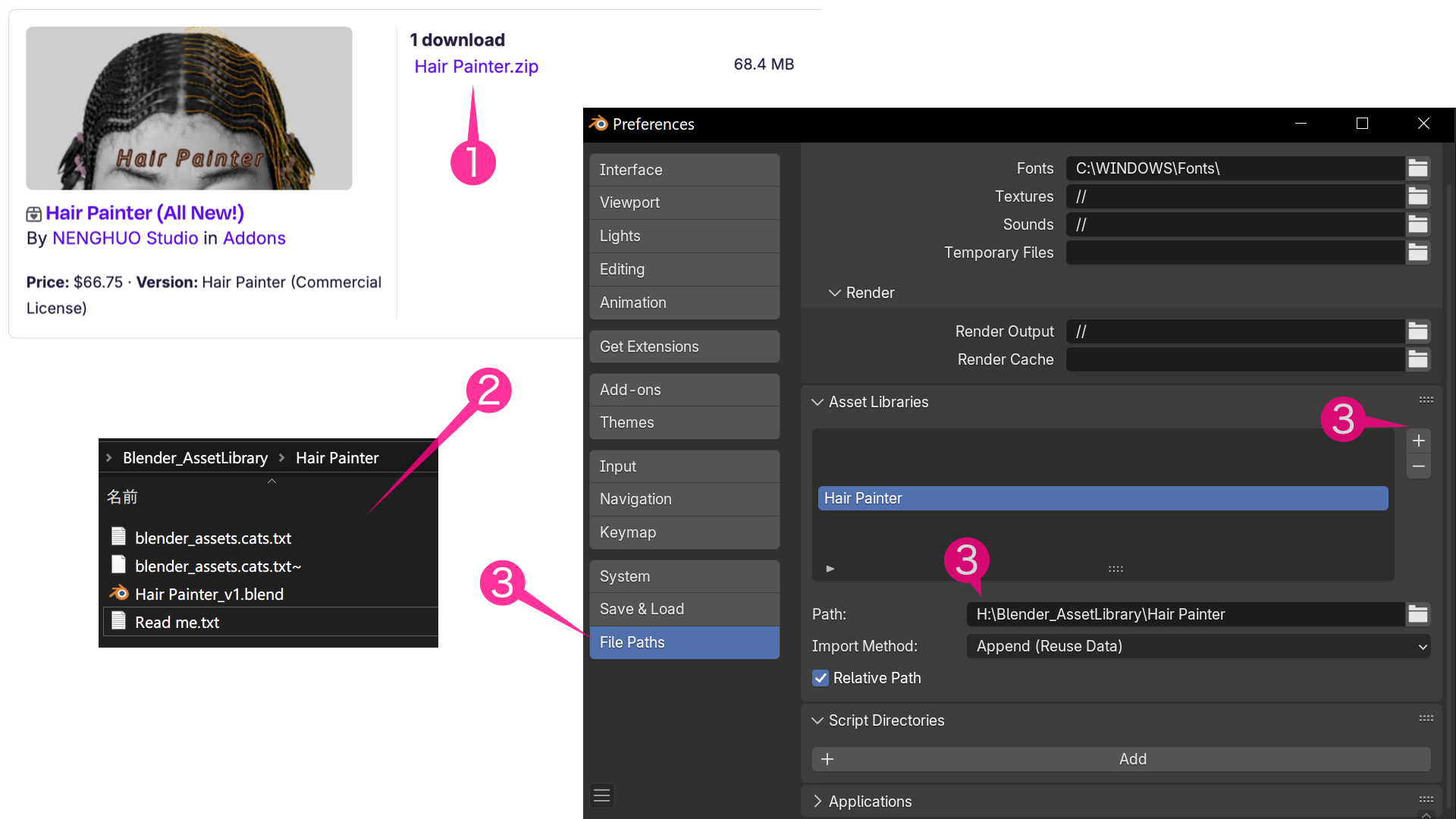
Task: Click the blender_assets.cats.txt file icon
Action: coord(118,537)
